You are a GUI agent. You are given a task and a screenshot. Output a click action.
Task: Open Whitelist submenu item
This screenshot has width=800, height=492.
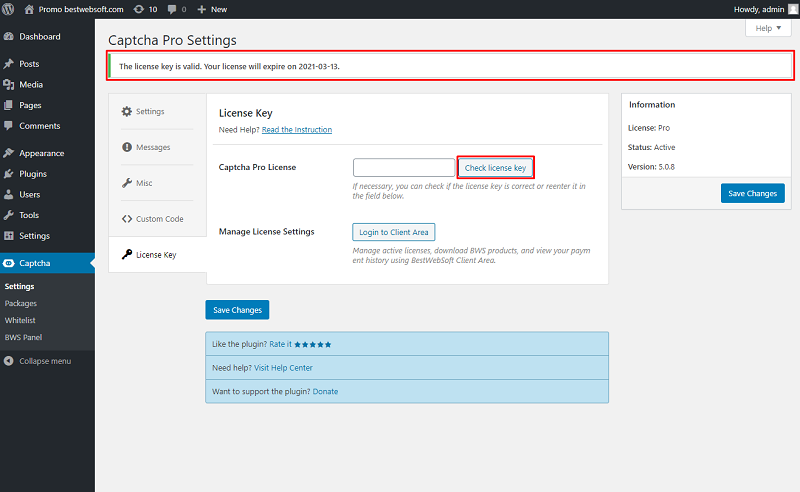pyautogui.click(x=20, y=320)
